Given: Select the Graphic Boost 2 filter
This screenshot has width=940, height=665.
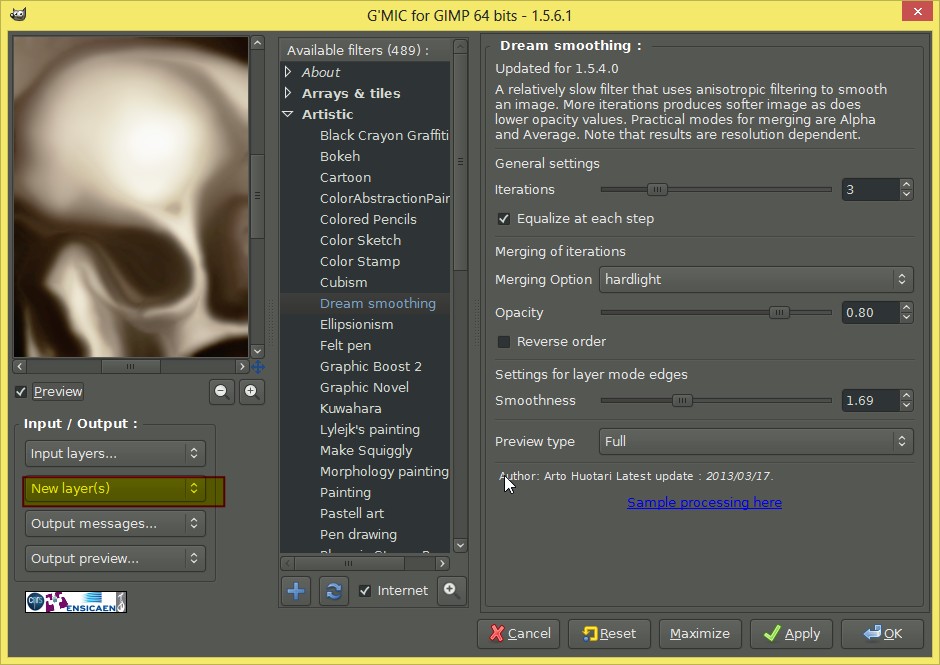Looking at the screenshot, I should tap(370, 366).
